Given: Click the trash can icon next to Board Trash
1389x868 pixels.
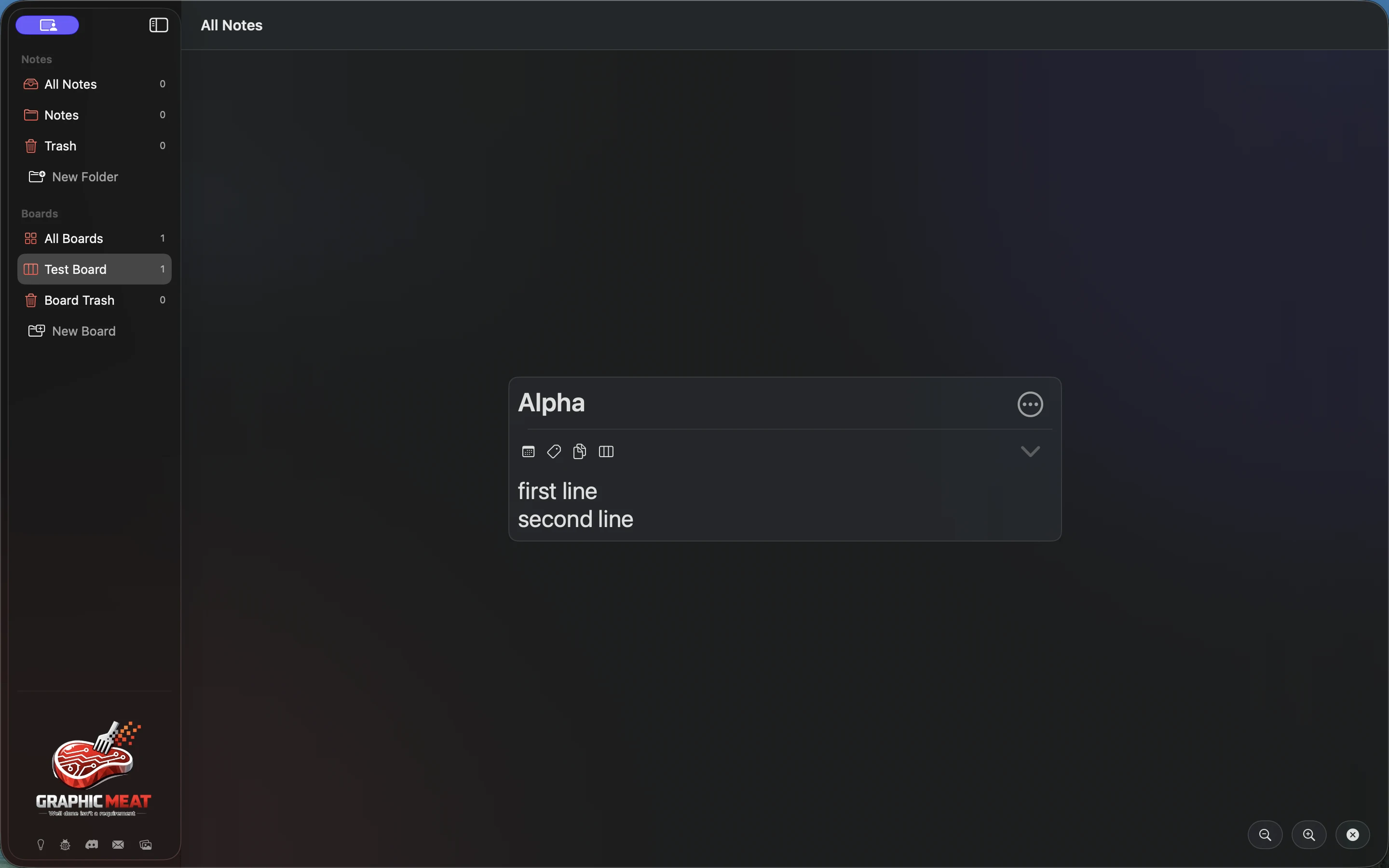Looking at the screenshot, I should click(x=31, y=300).
